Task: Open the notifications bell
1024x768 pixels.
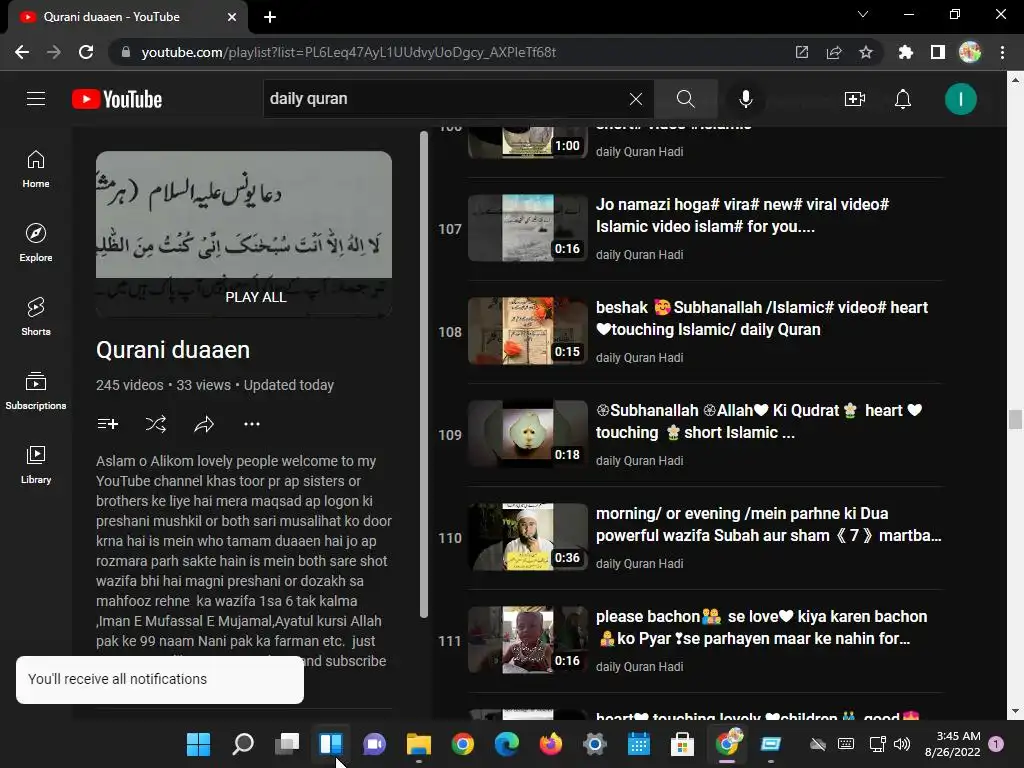Action: coord(903,99)
